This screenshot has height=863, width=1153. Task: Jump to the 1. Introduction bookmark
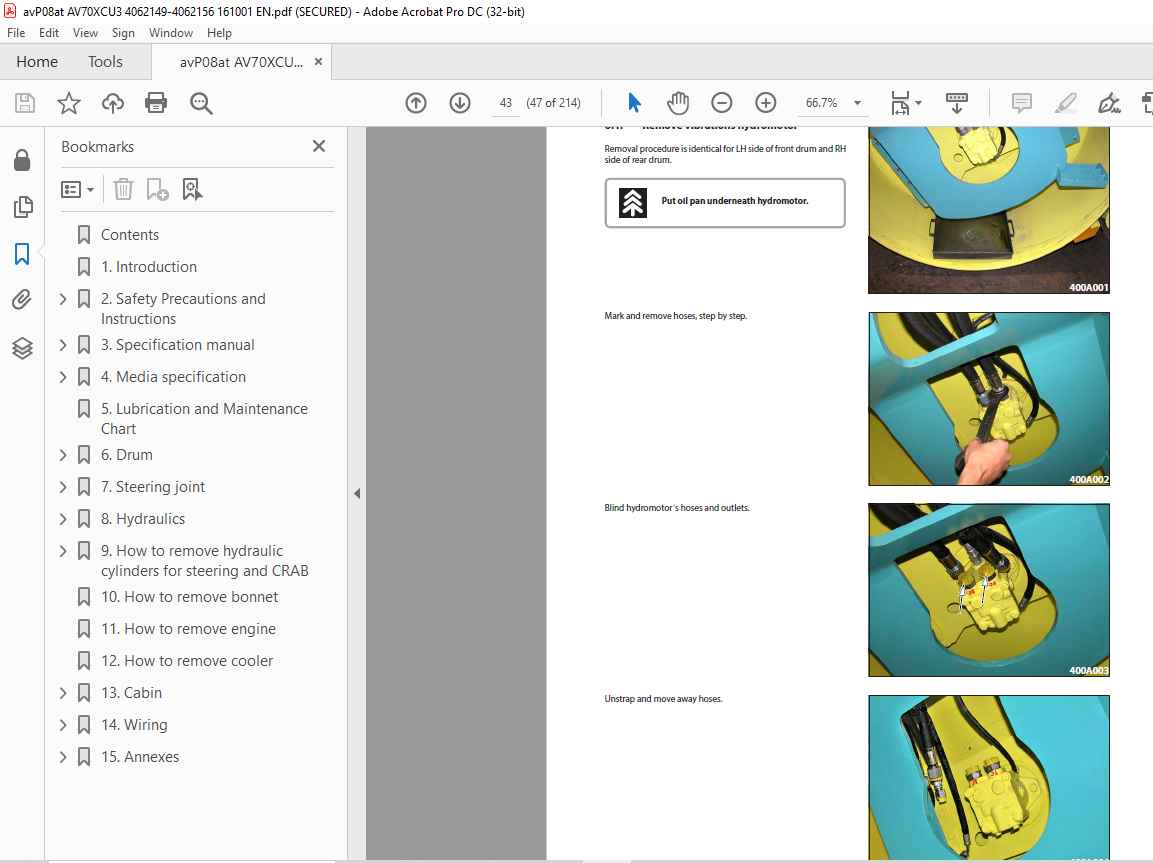pos(149,267)
